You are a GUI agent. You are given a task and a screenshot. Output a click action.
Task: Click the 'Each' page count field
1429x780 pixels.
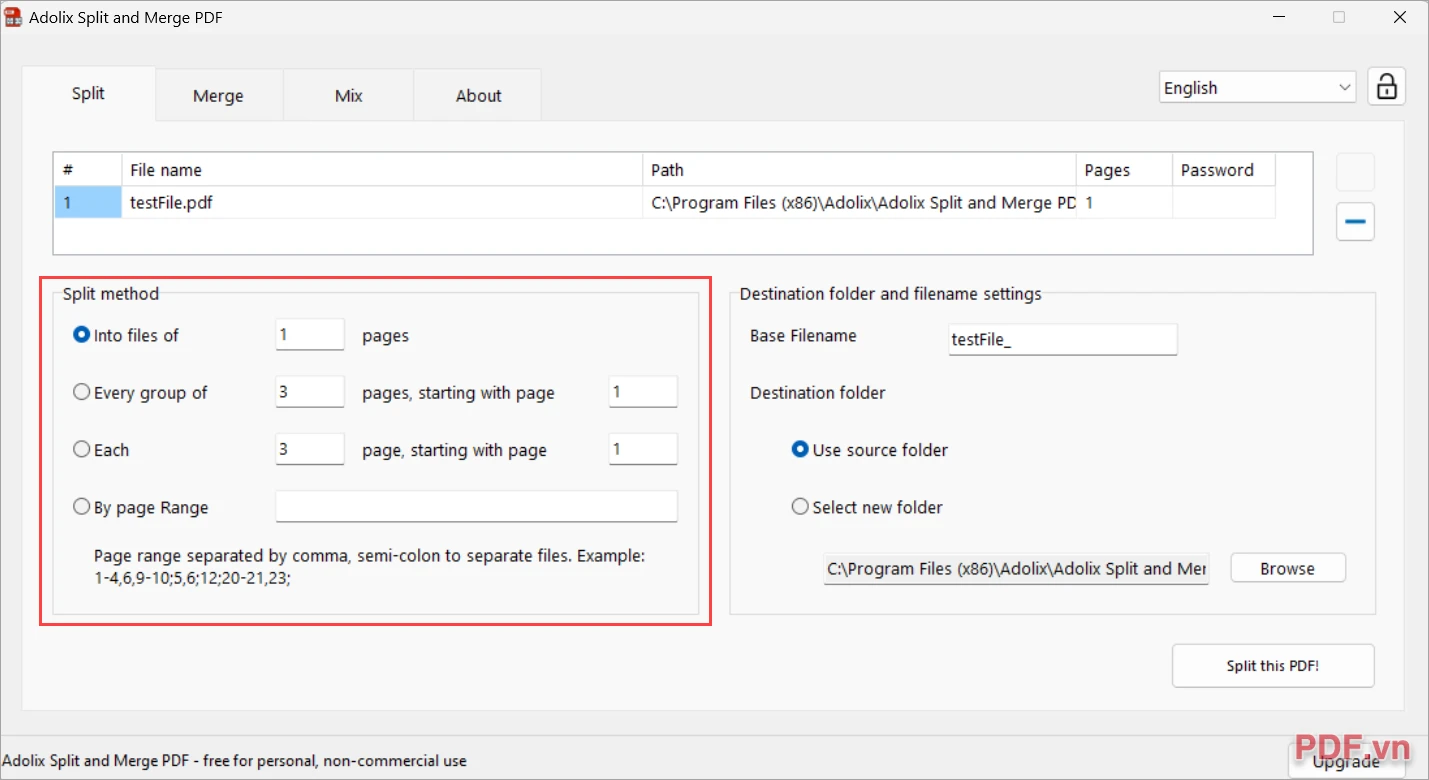tap(310, 449)
